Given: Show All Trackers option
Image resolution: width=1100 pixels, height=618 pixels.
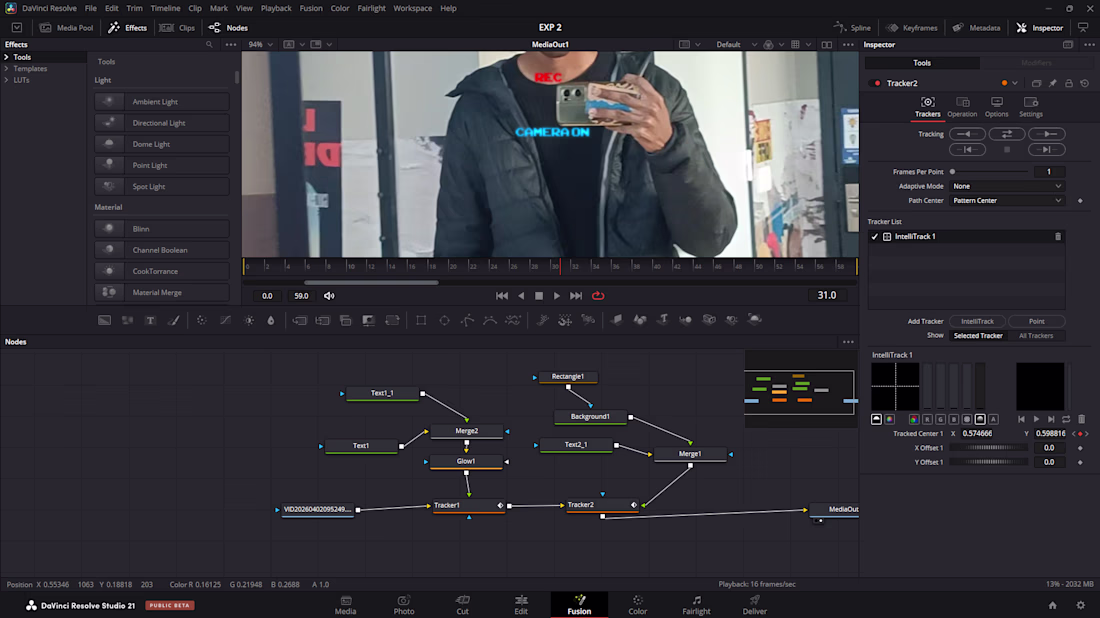Looking at the screenshot, I should pyautogui.click(x=1035, y=335).
